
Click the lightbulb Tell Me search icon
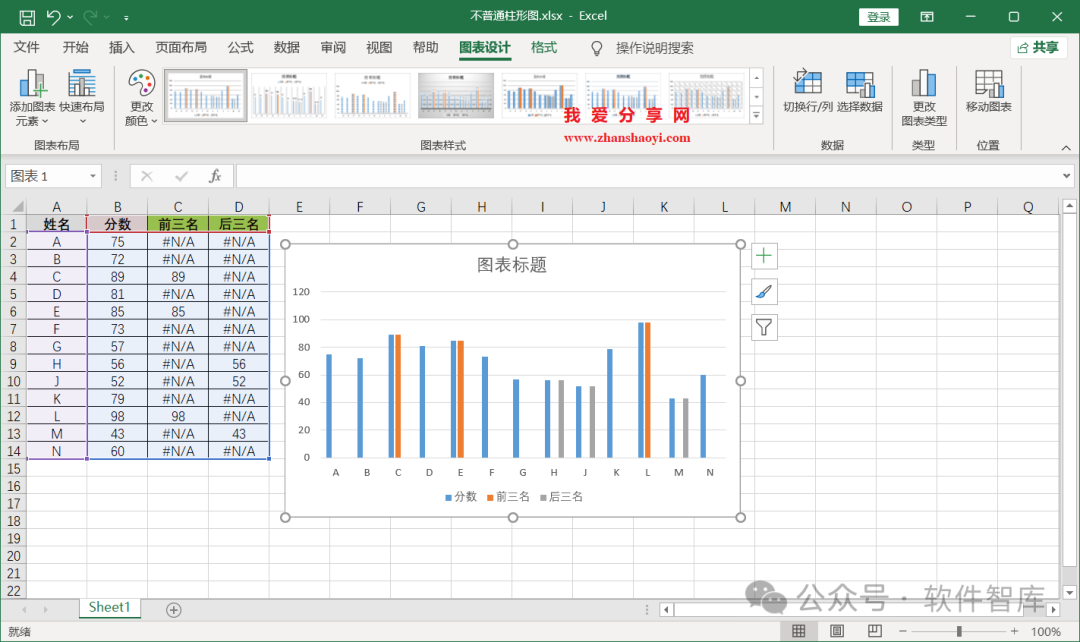596,48
